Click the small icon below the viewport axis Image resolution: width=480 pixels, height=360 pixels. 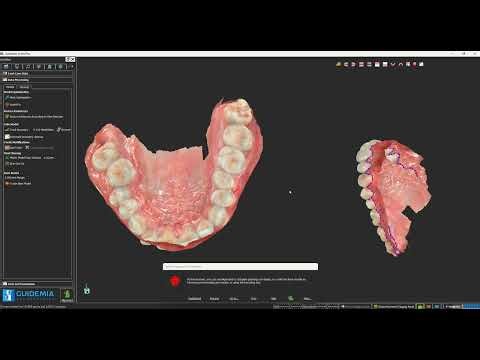click(x=87, y=291)
